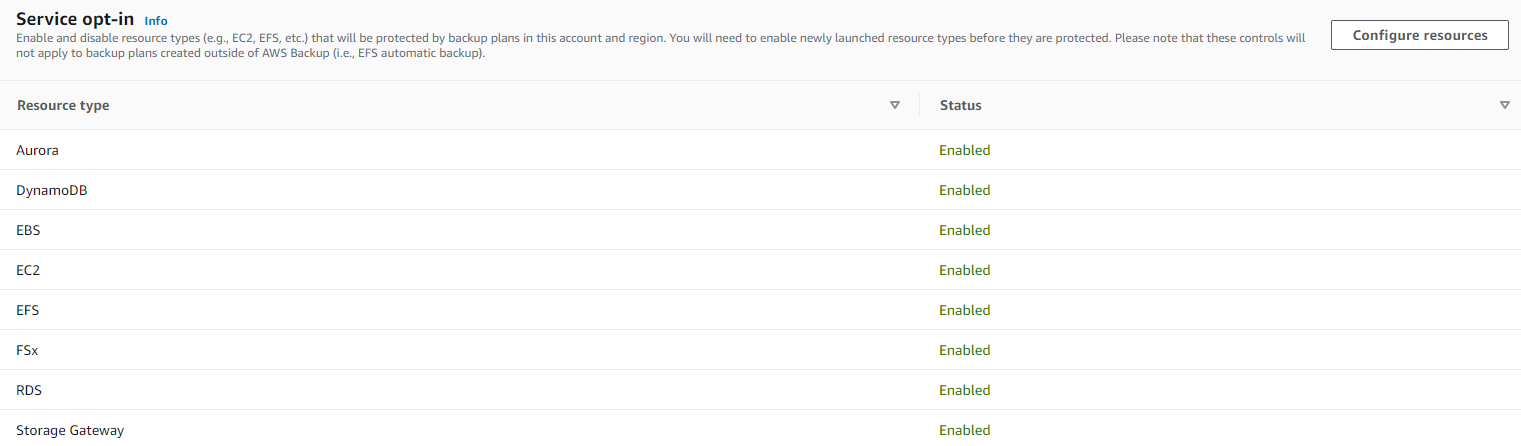This screenshot has width=1521, height=446.
Task: Click Enabled status for FSx
Action: (964, 350)
